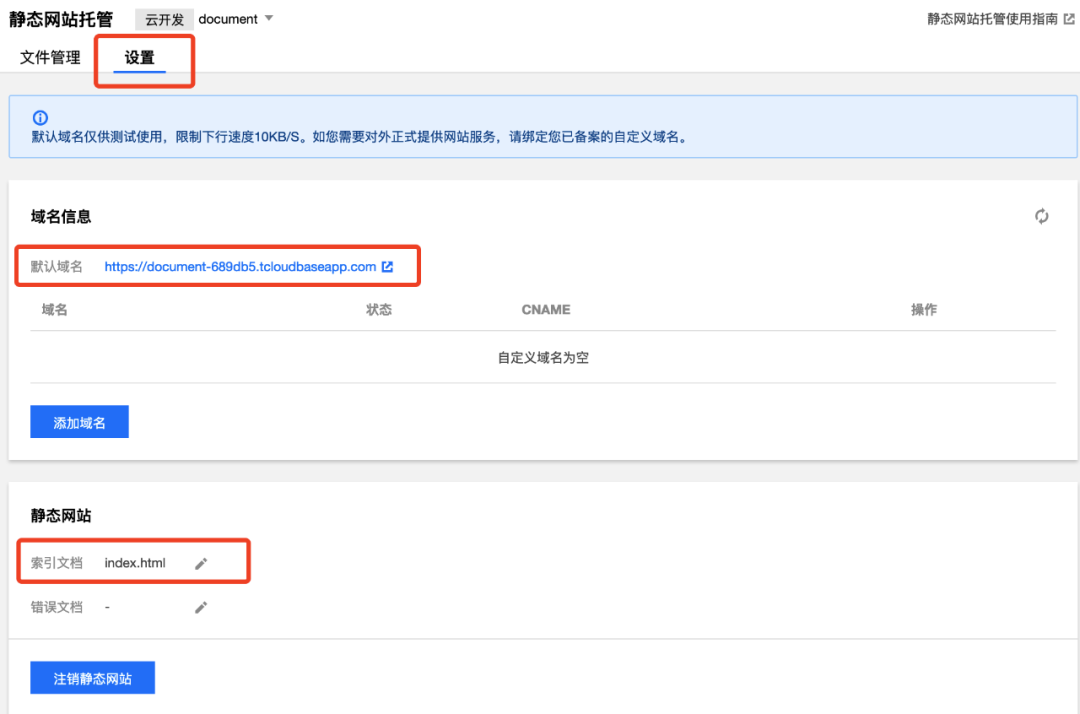1080x714 pixels.
Task: Select the document environment name
Action: click(227, 19)
